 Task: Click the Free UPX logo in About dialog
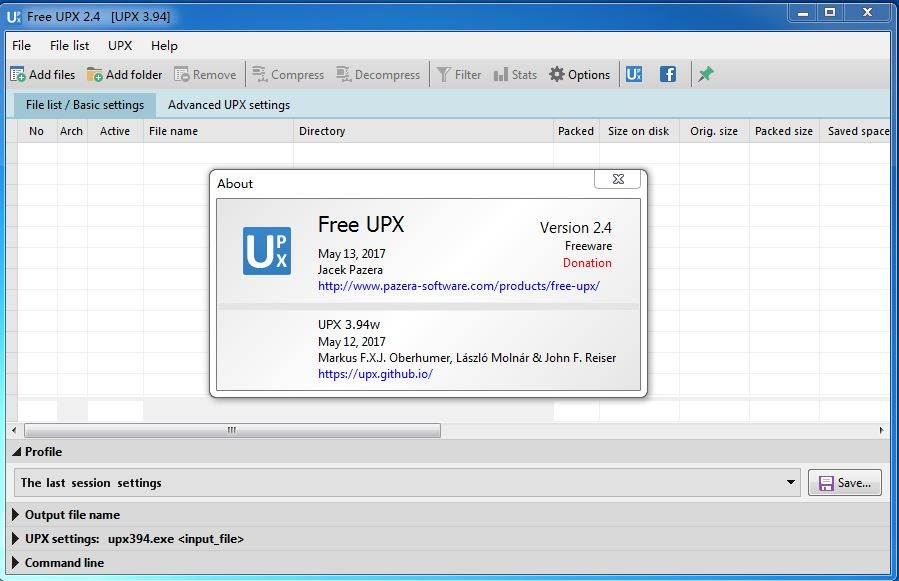pos(267,251)
